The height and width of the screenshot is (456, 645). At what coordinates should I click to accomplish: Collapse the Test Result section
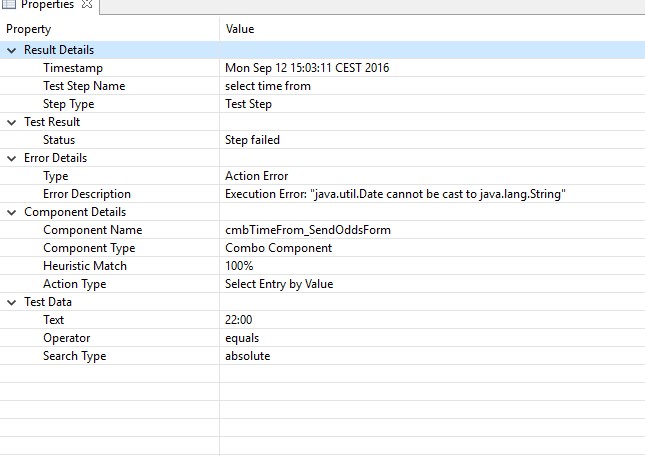pos(12,122)
